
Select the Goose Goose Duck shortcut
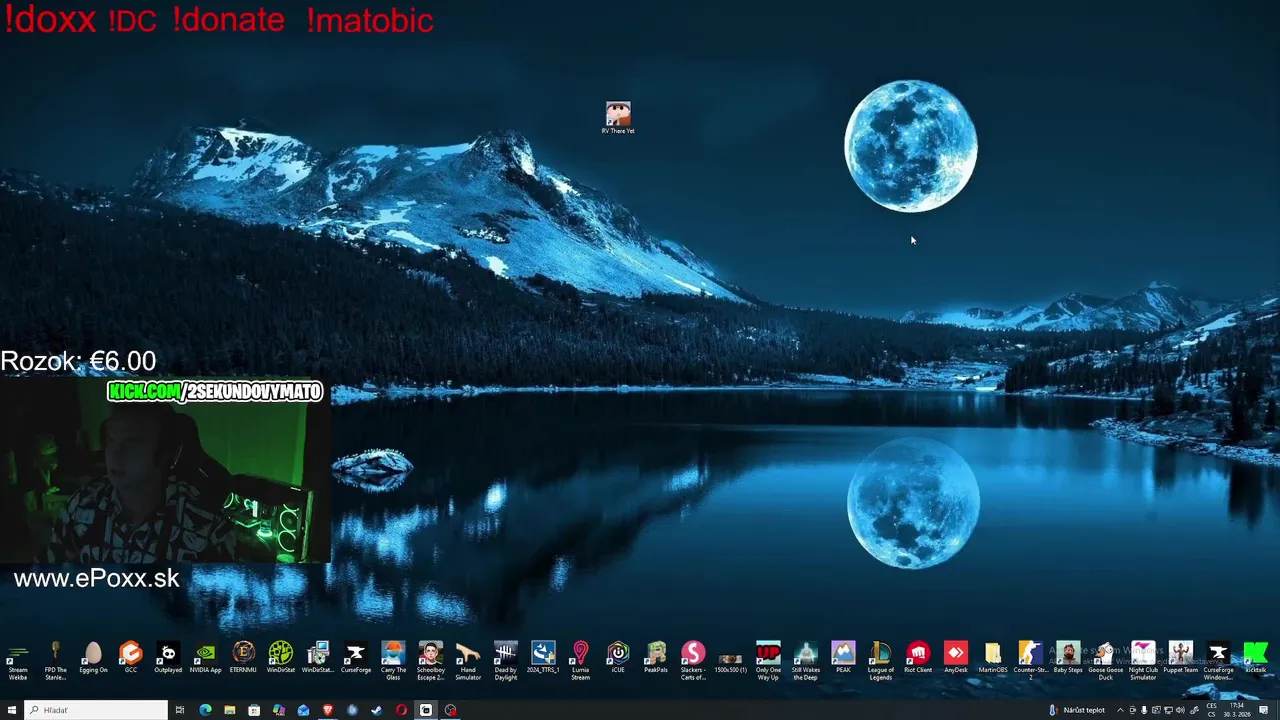tap(1106, 661)
